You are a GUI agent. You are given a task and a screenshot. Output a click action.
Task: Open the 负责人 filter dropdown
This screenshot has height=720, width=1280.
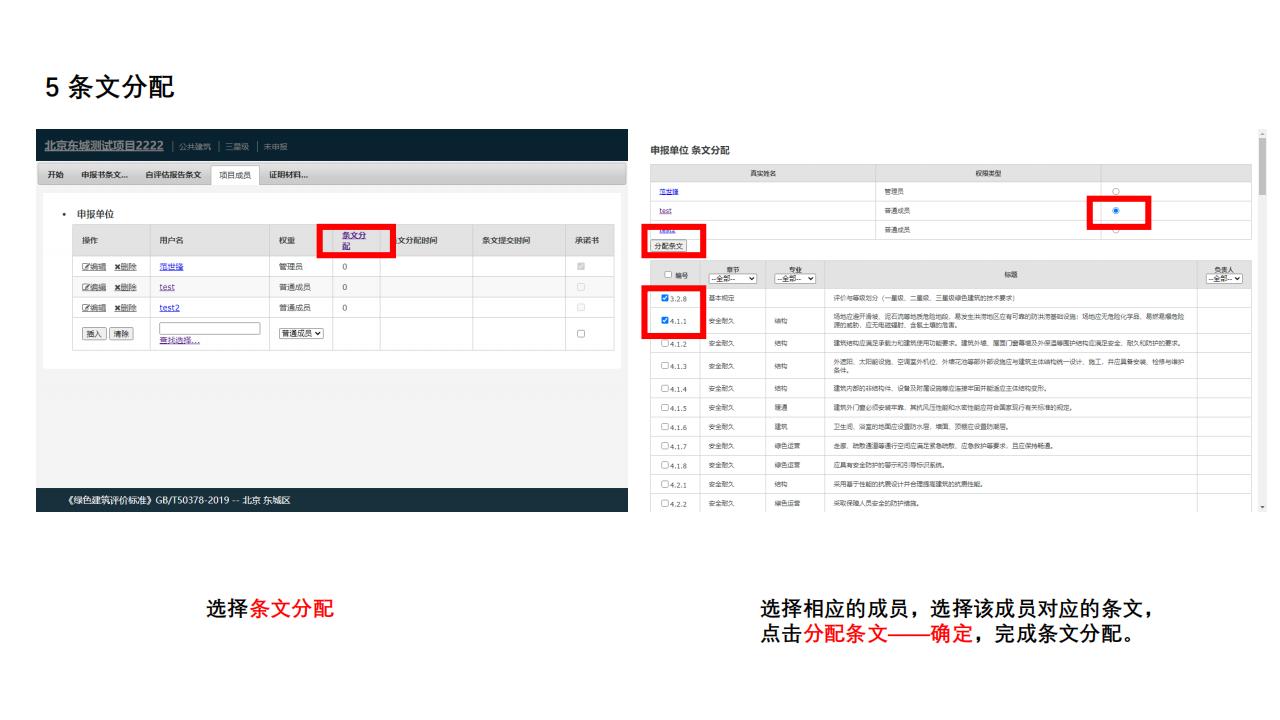(x=1224, y=278)
